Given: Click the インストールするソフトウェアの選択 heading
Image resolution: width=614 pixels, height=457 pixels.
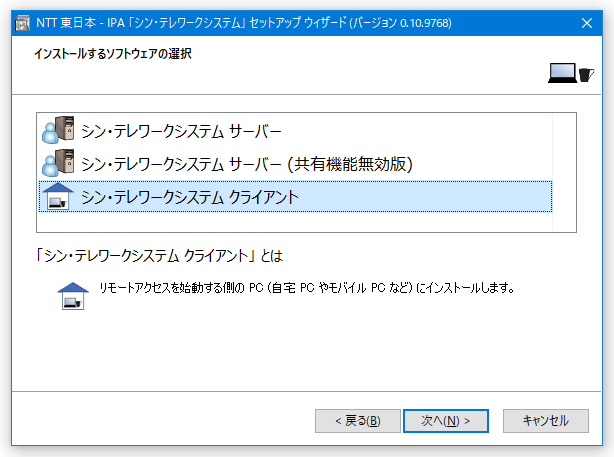Looking at the screenshot, I should click(113, 54).
